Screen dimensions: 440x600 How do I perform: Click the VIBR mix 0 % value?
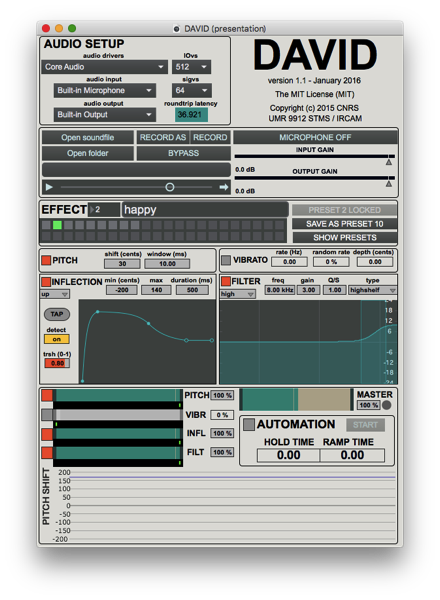pos(222,415)
